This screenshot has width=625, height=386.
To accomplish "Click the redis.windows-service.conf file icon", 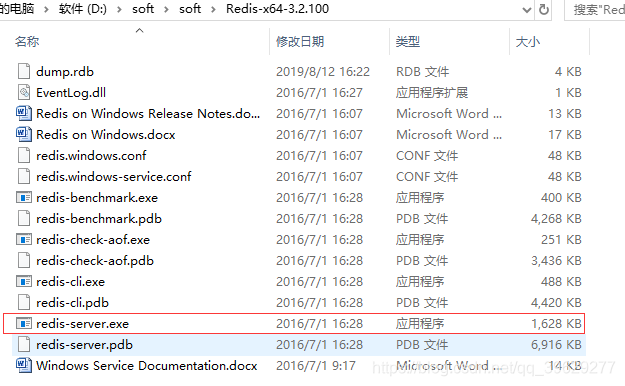I will 24,176.
